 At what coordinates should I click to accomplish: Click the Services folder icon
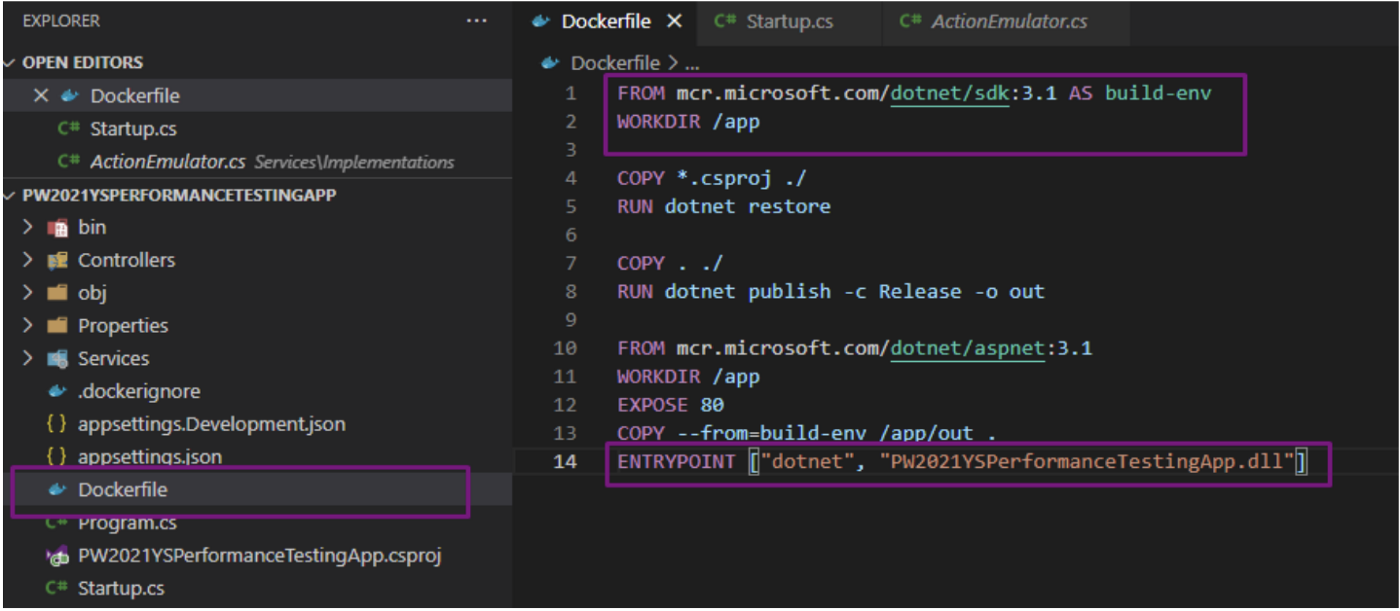pyautogui.click(x=58, y=359)
